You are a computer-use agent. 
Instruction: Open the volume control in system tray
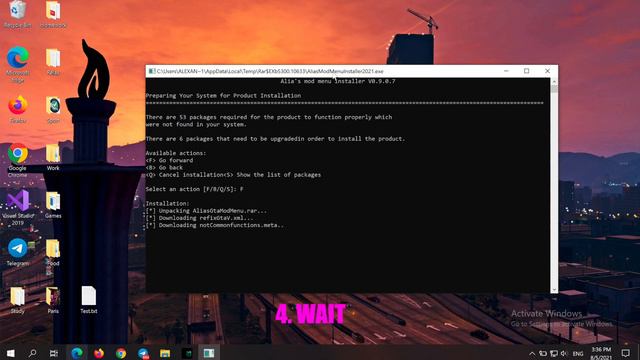pos(564,353)
